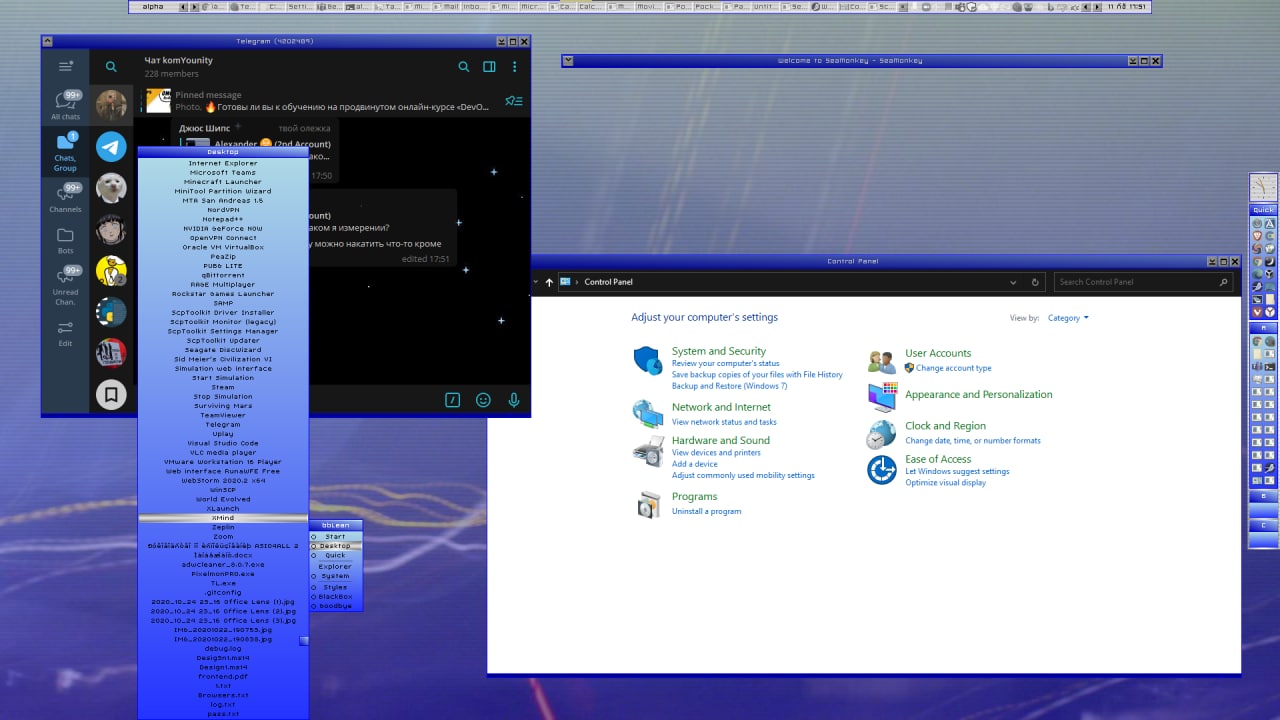Click Uninstall a program link

click(x=706, y=511)
